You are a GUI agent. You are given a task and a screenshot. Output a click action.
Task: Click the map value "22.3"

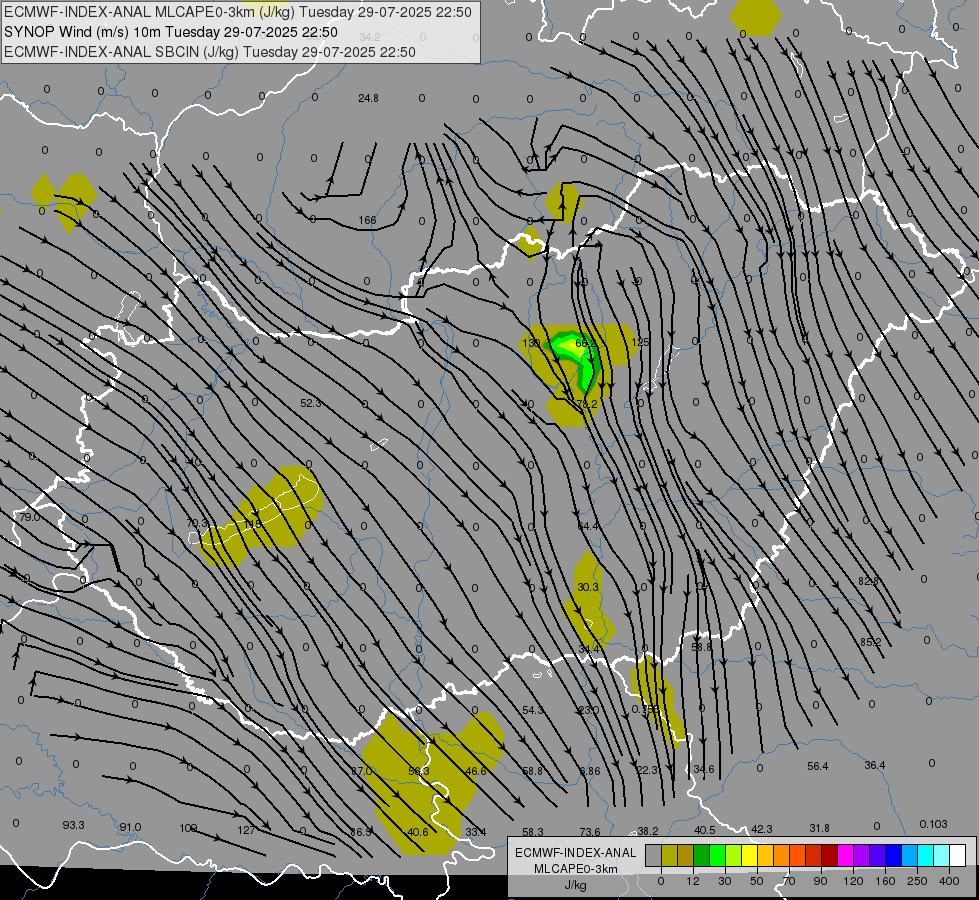(x=647, y=770)
